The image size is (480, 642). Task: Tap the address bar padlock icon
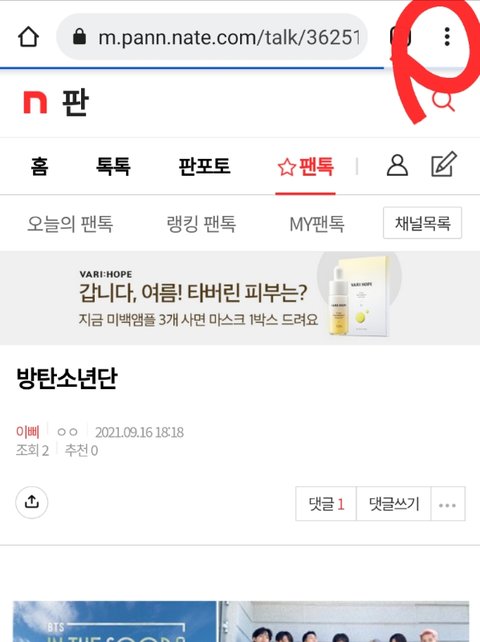tap(79, 37)
